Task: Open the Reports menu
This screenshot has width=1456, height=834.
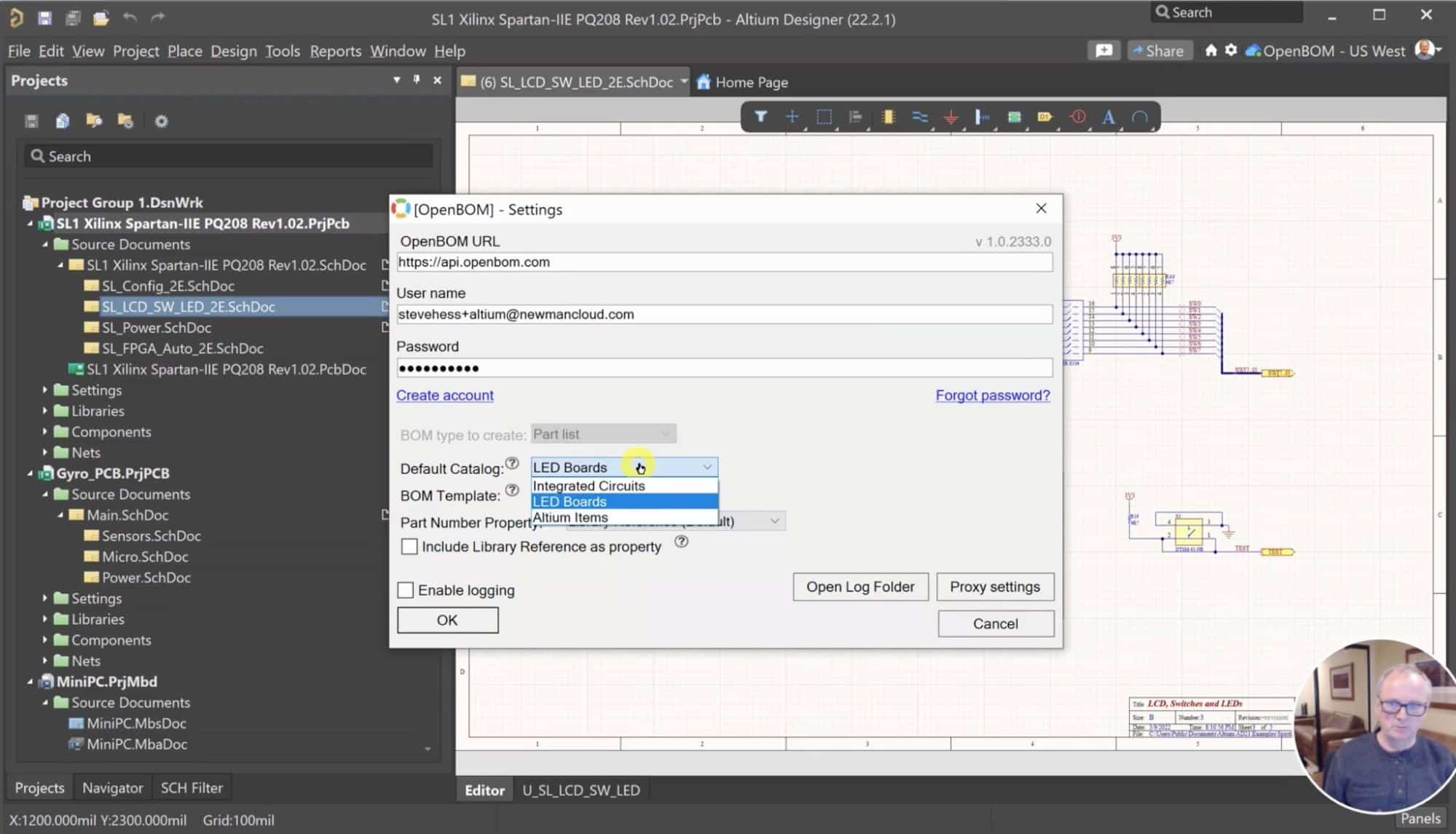Action: tap(335, 51)
